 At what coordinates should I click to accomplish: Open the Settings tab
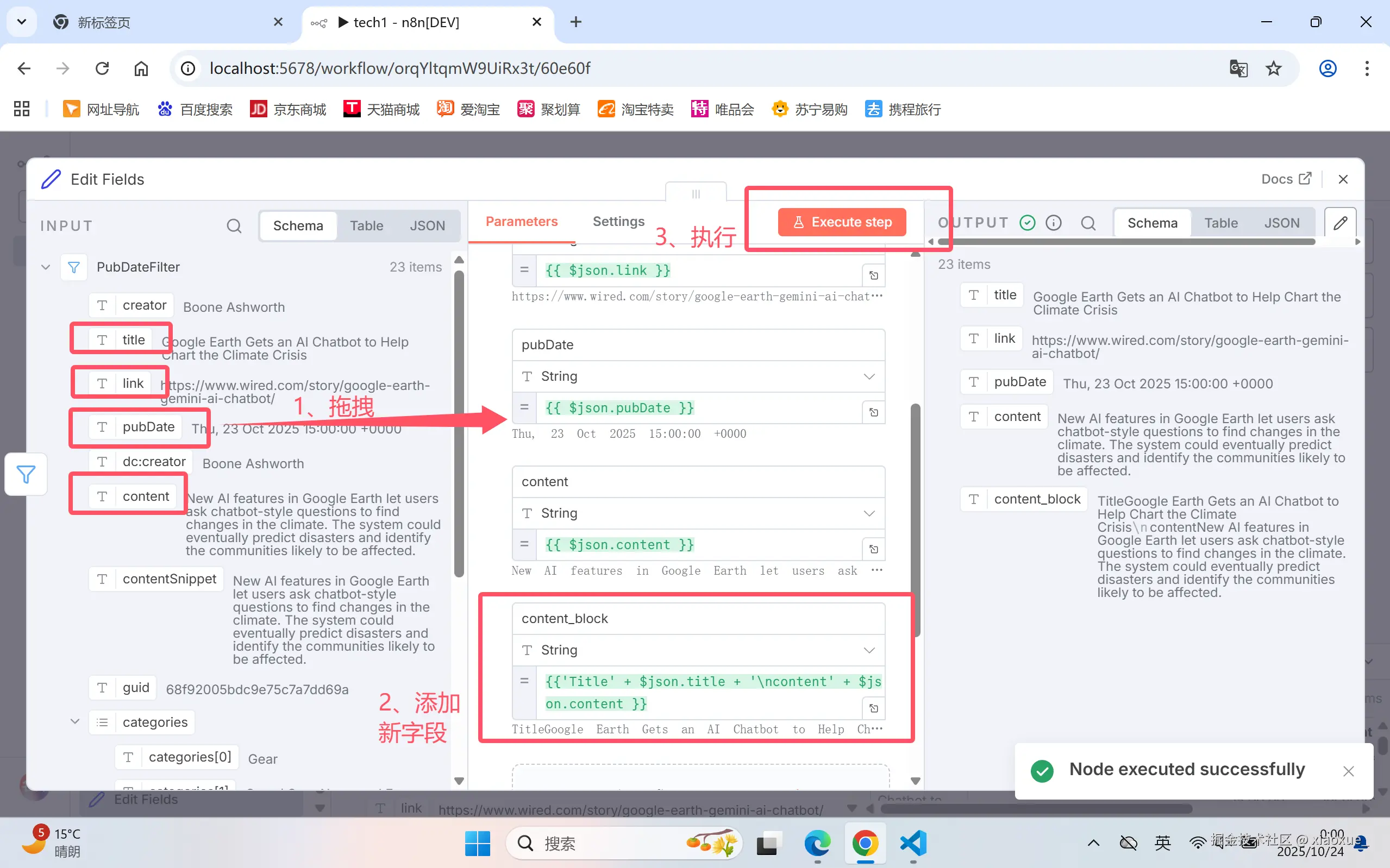tap(618, 222)
